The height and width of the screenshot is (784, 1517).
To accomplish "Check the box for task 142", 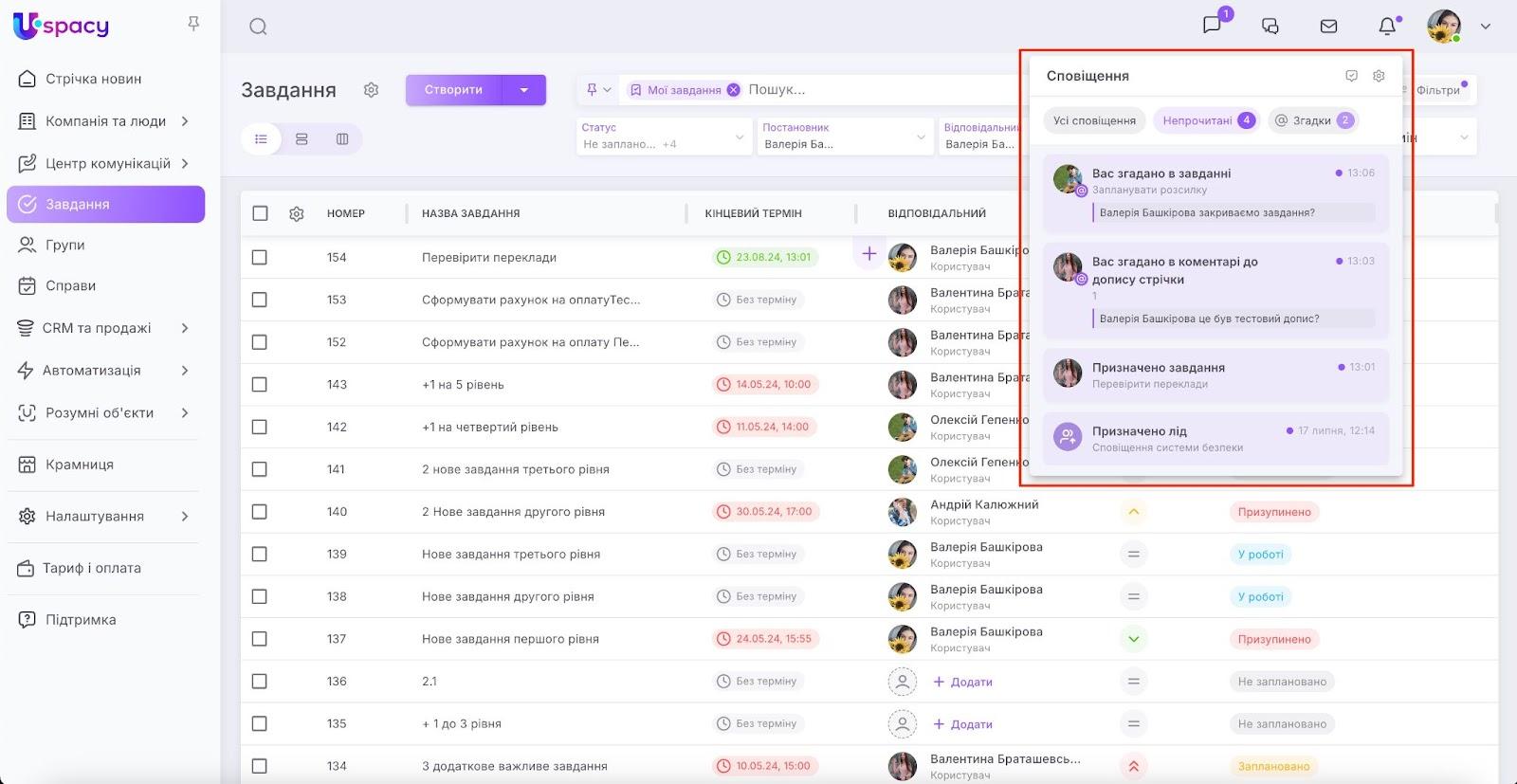I will click(x=260, y=428).
